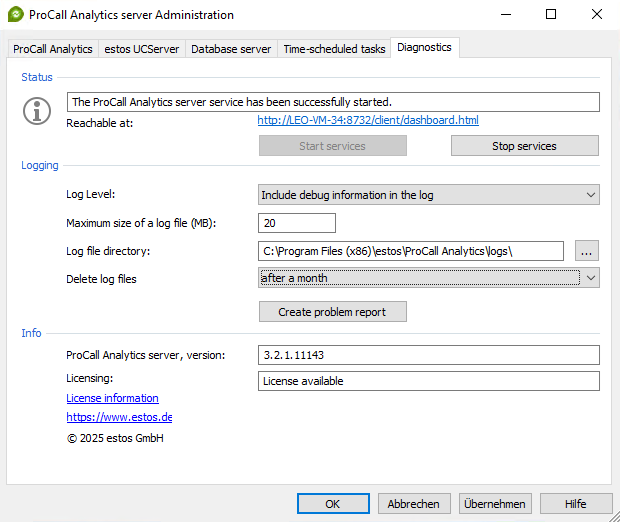620x522 pixels.
Task: Click the status information icon
Action: (37, 110)
